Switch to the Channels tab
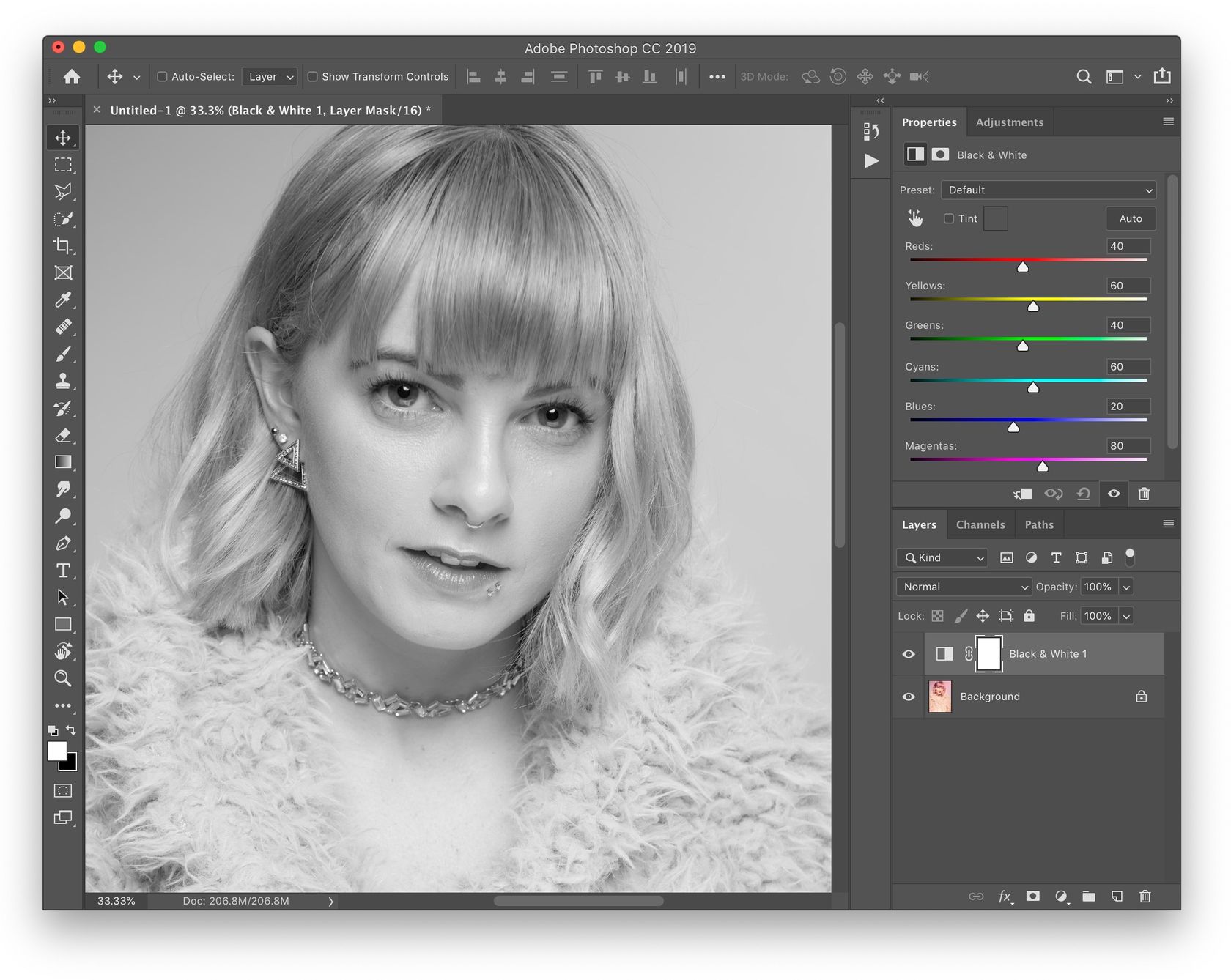The width and height of the screenshot is (1231, 980). (x=980, y=524)
